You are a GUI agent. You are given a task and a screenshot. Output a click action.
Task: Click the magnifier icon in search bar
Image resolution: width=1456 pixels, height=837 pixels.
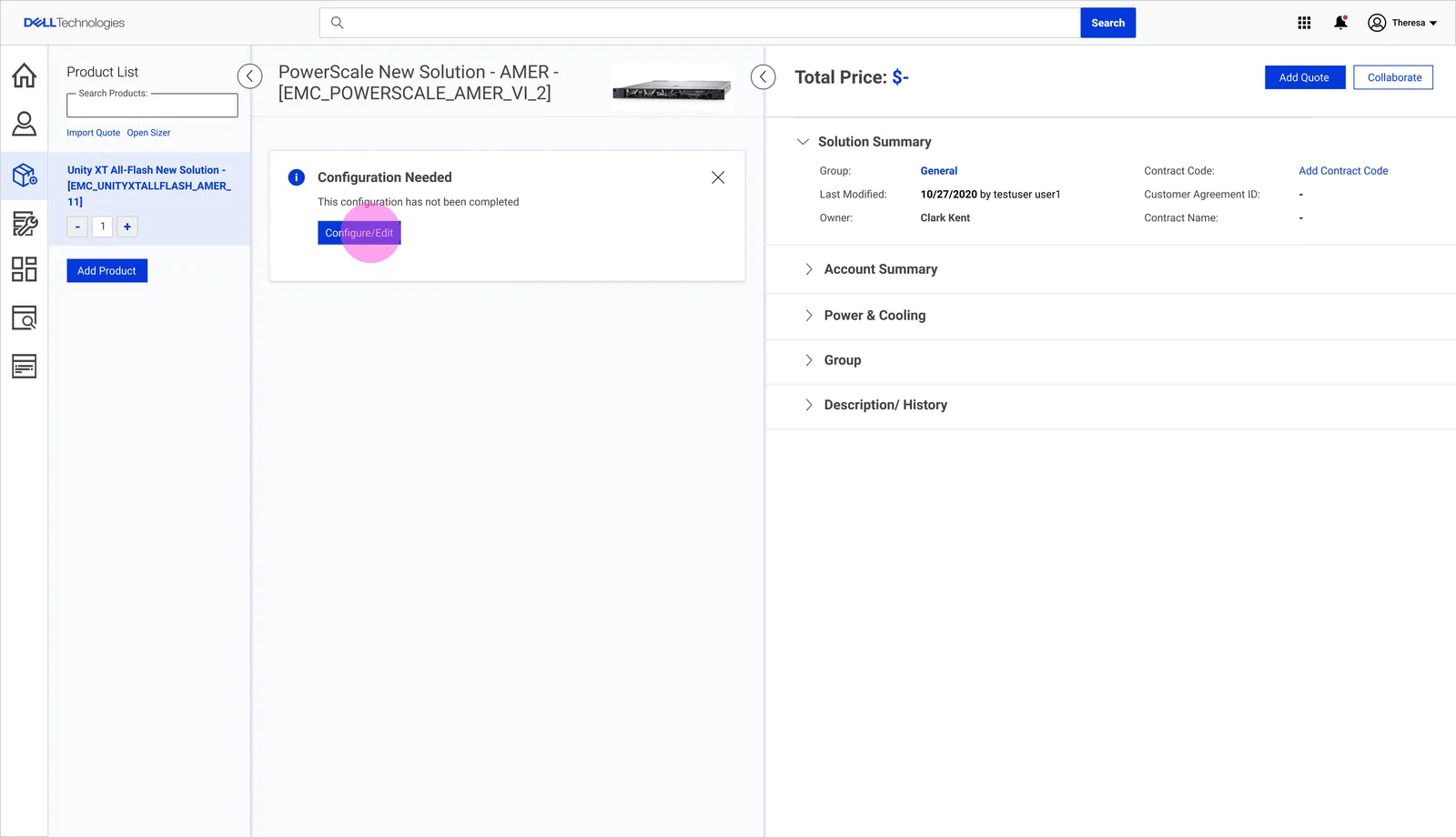[x=337, y=23]
